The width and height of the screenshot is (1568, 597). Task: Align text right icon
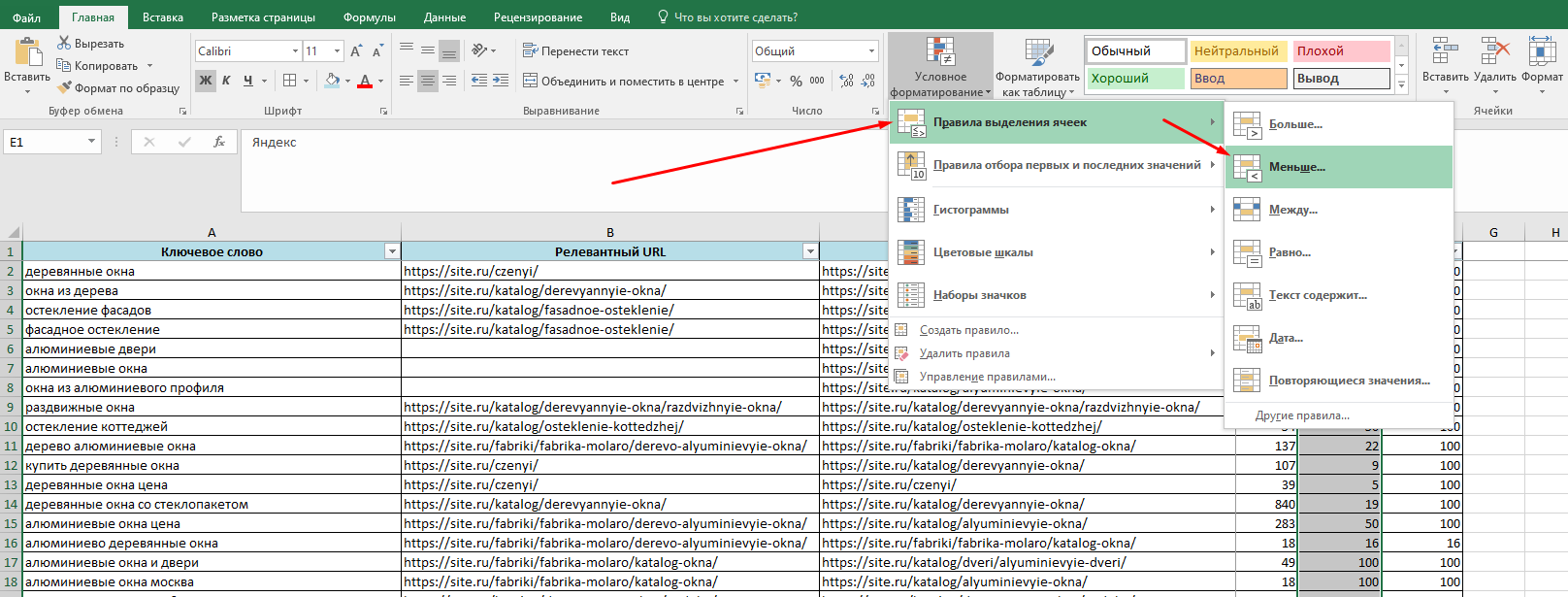449,81
